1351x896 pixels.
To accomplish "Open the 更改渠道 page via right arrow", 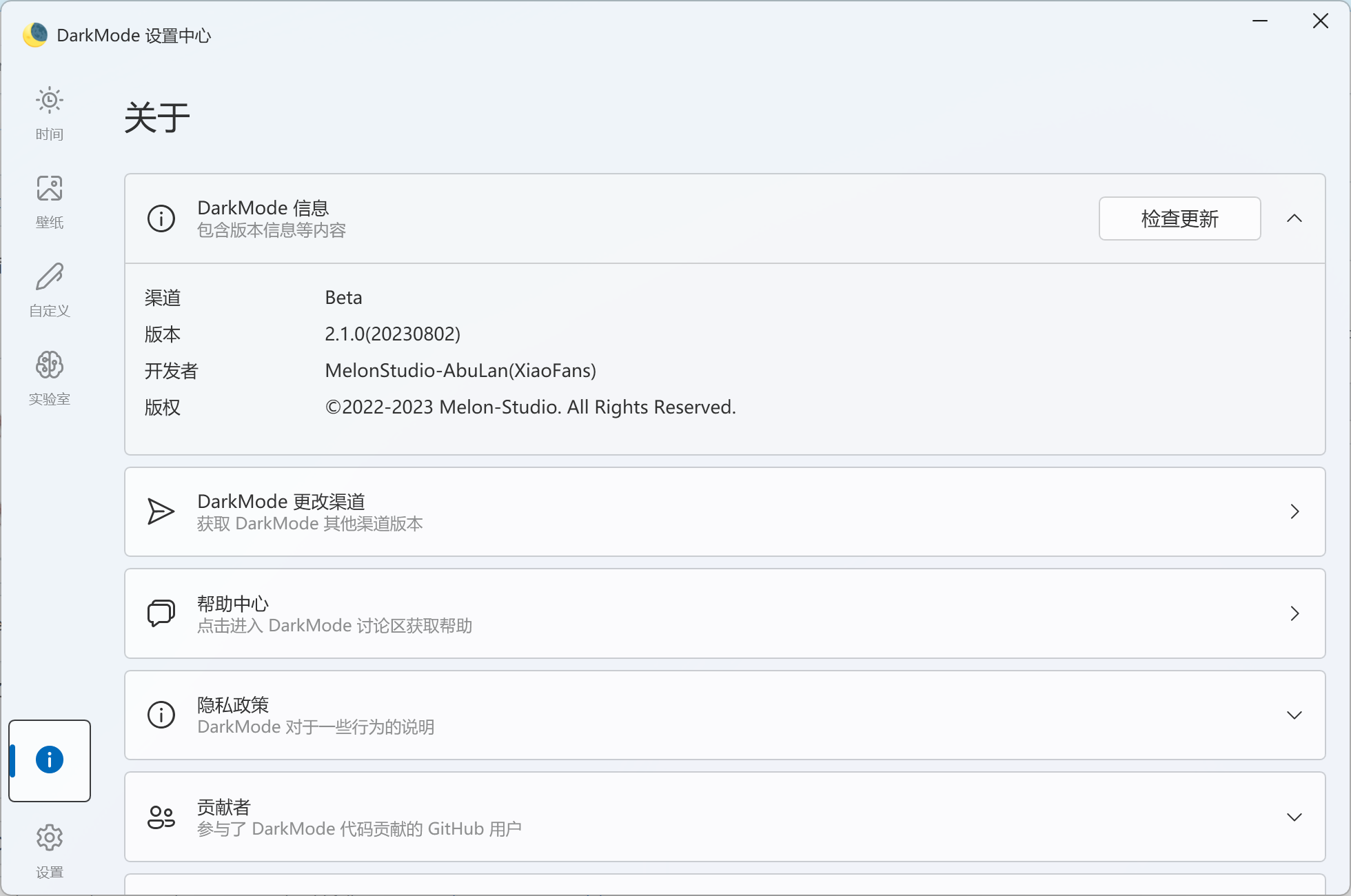I will (1294, 511).
